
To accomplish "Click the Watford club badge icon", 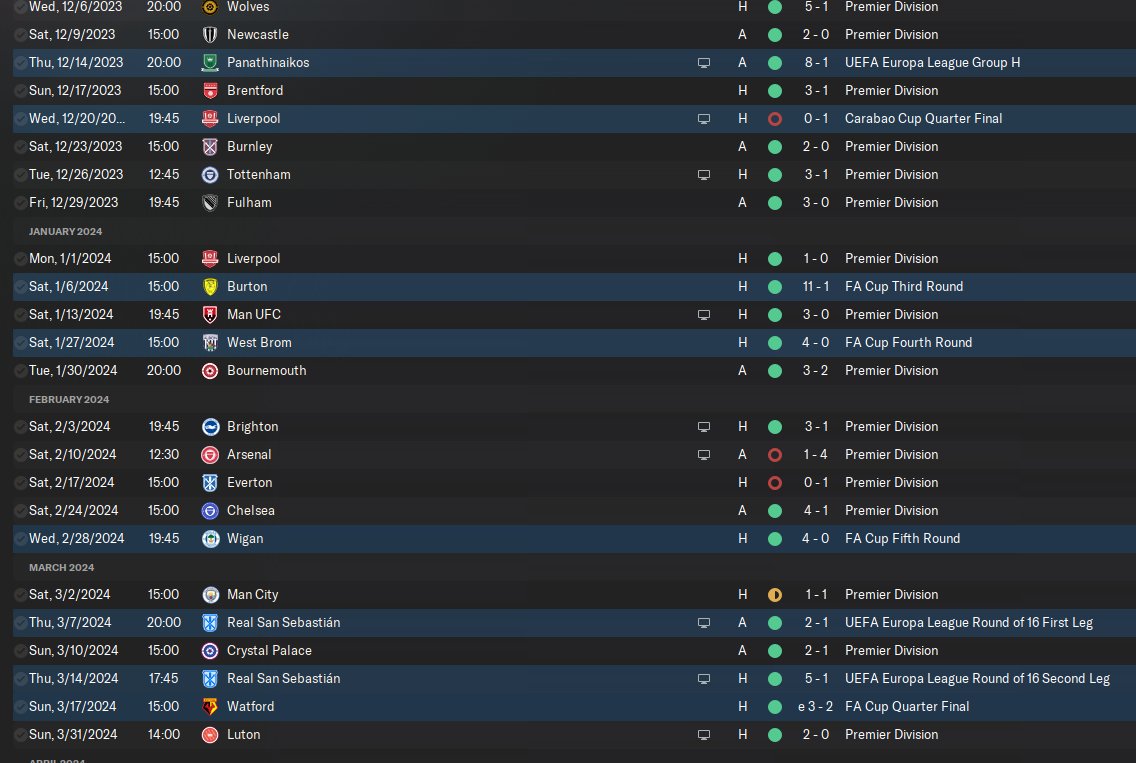I will 210,706.
